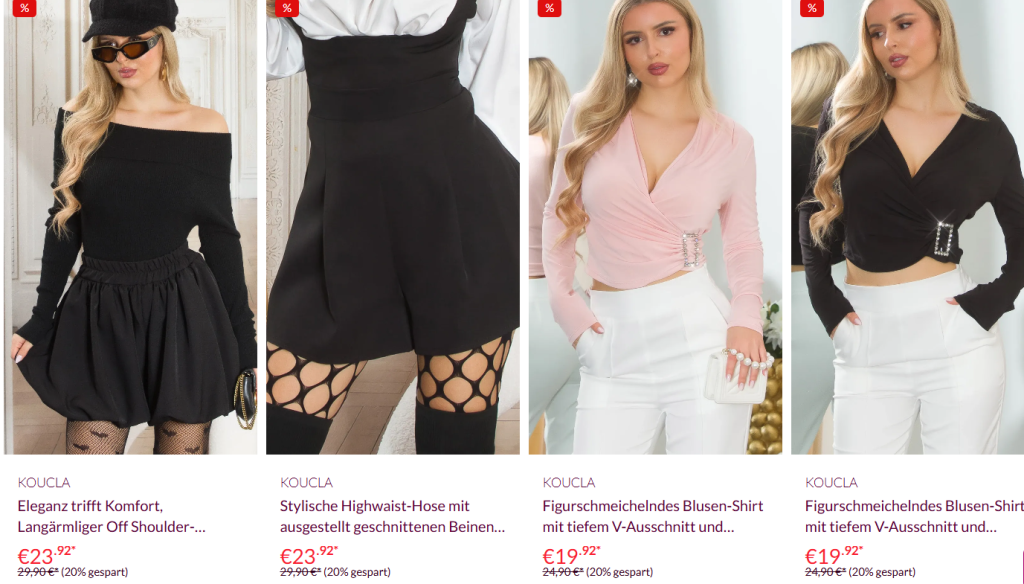Screen dimensions: 1024x584
Task: Open the highwaist shorts product image
Action: (x=393, y=227)
